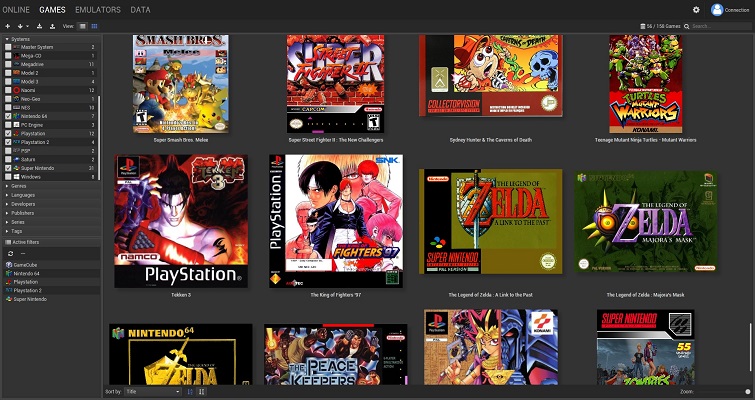Image resolution: width=755 pixels, height=400 pixels.
Task: Select the grid view icon
Action: [94, 26]
